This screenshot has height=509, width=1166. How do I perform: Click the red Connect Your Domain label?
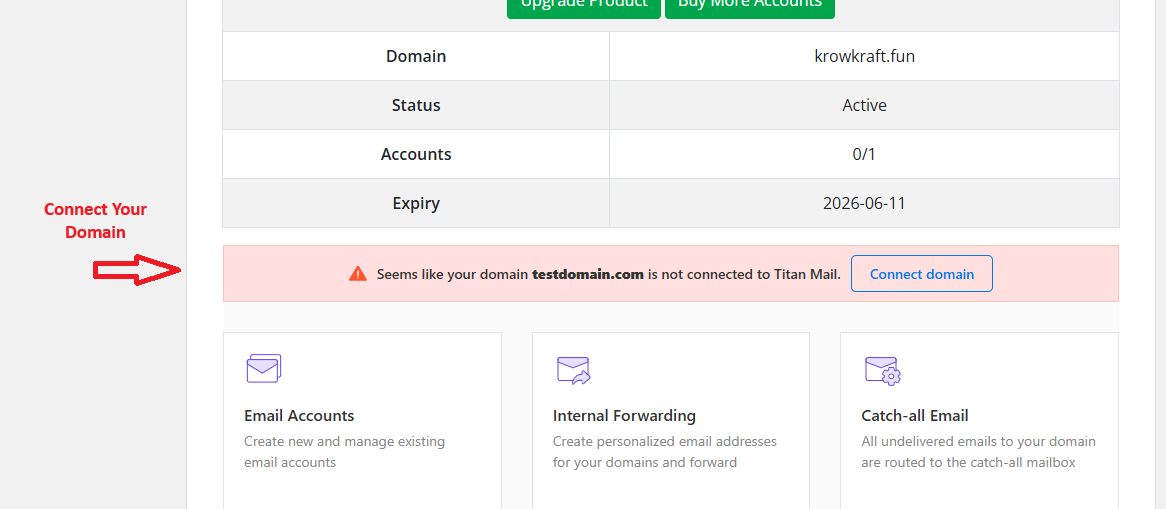coord(95,220)
